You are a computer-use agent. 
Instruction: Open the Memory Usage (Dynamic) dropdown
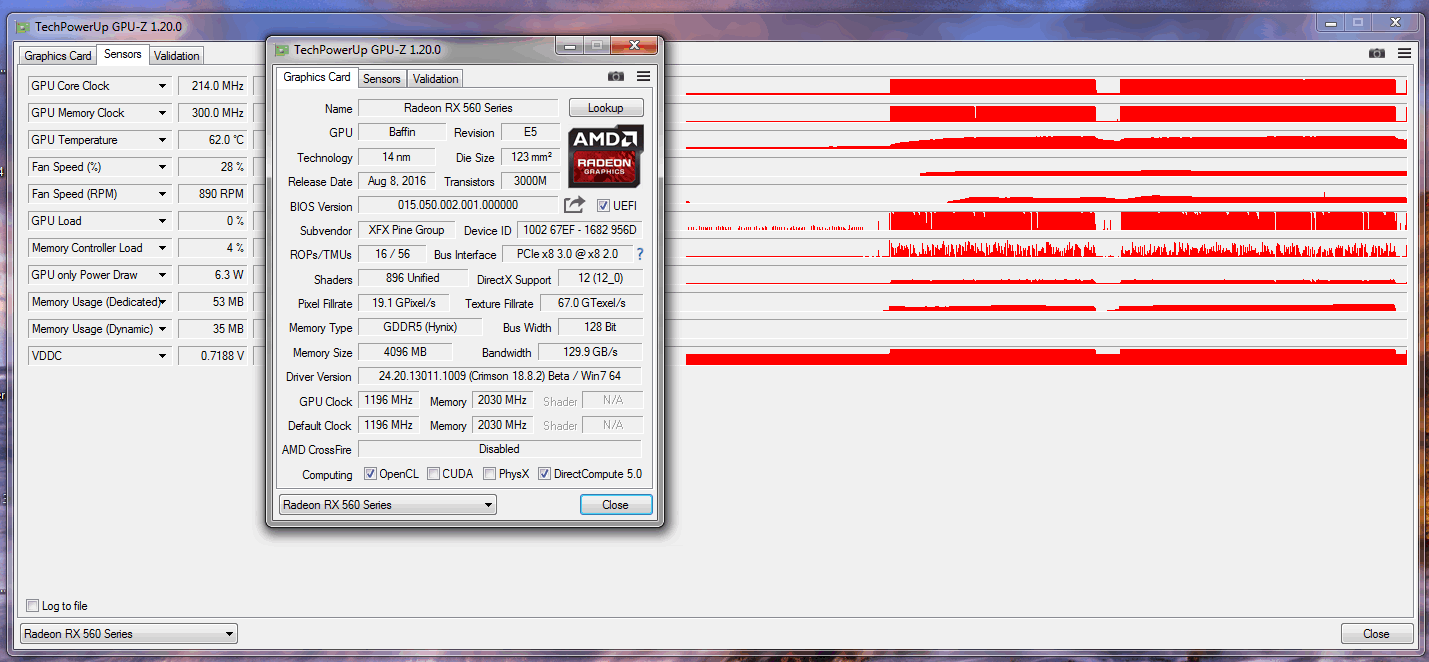click(162, 329)
